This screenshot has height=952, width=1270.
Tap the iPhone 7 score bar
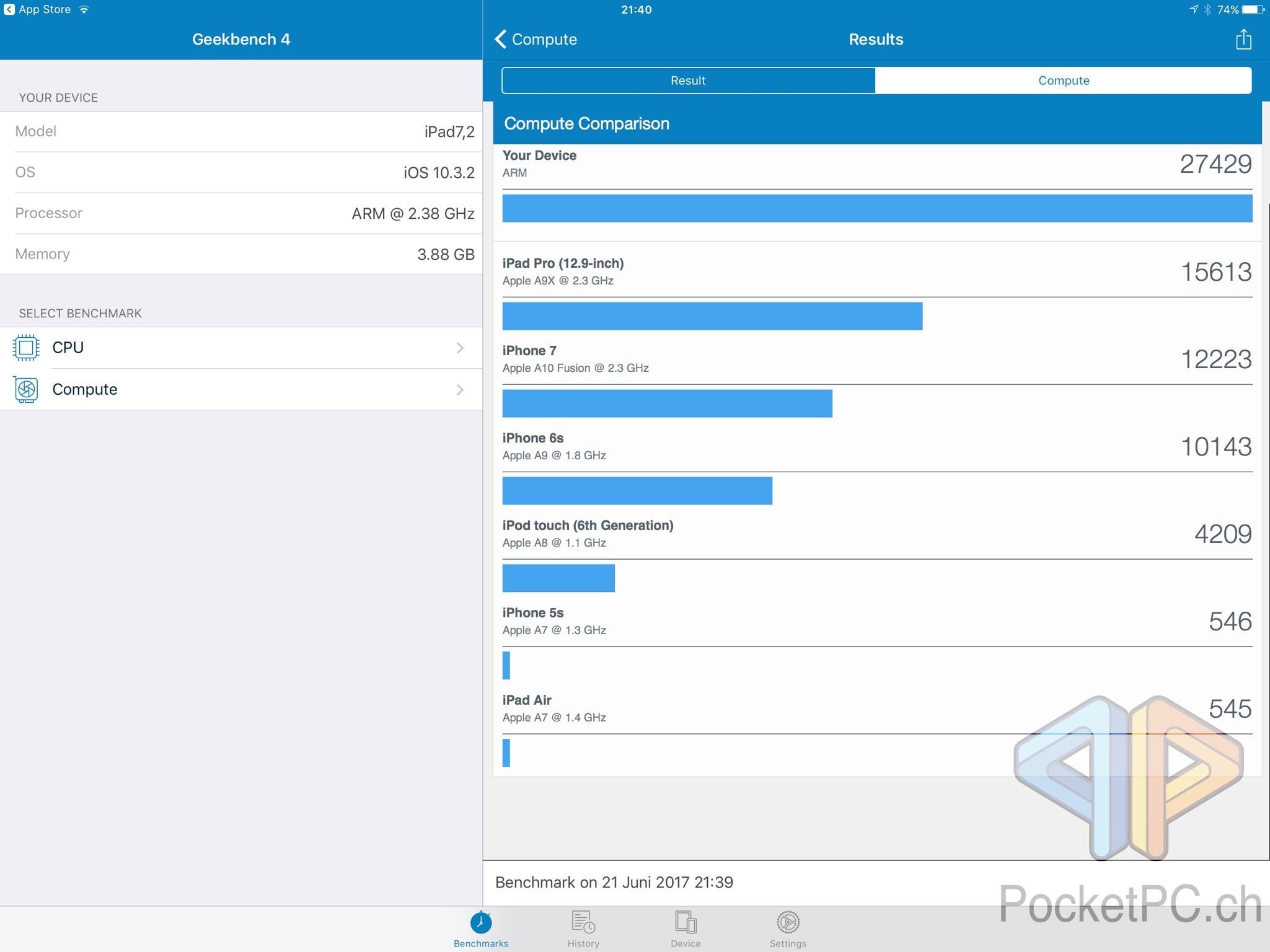tap(667, 403)
